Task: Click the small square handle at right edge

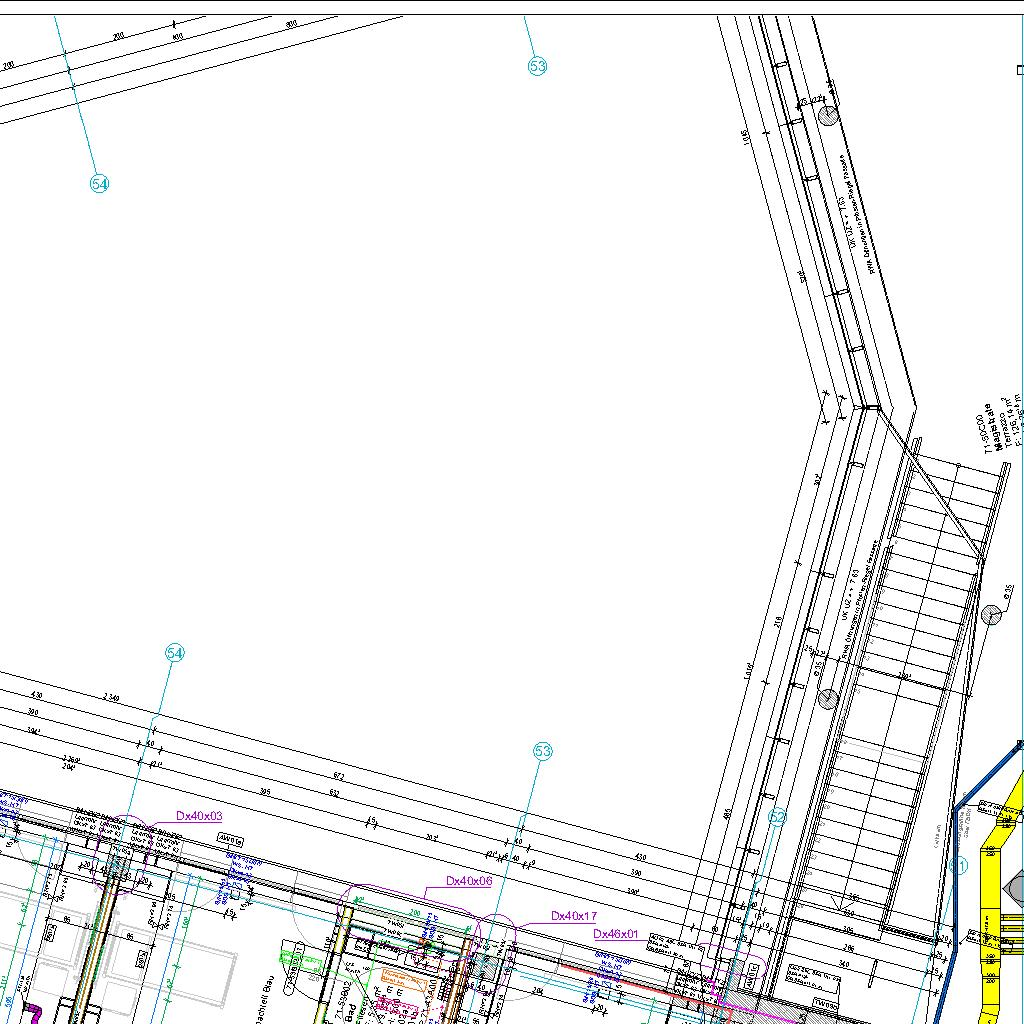Action: 1019,70
